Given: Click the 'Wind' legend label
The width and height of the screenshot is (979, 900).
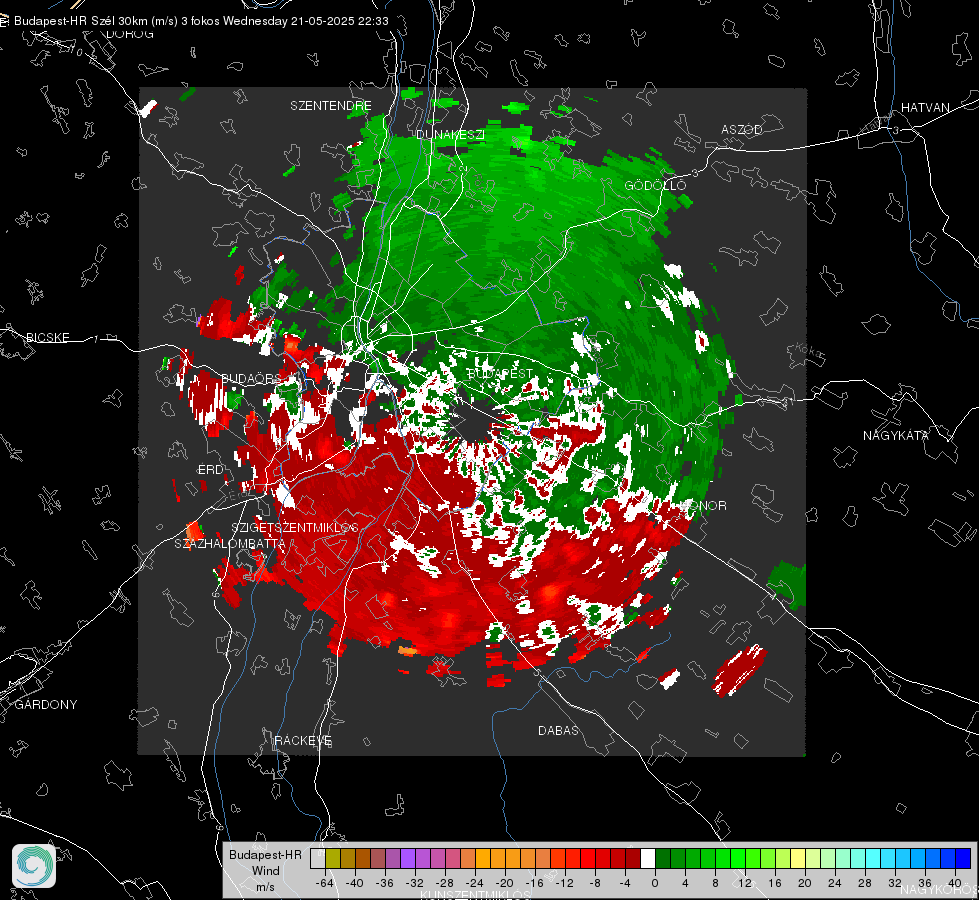Looking at the screenshot, I should pyautogui.click(x=265, y=871).
